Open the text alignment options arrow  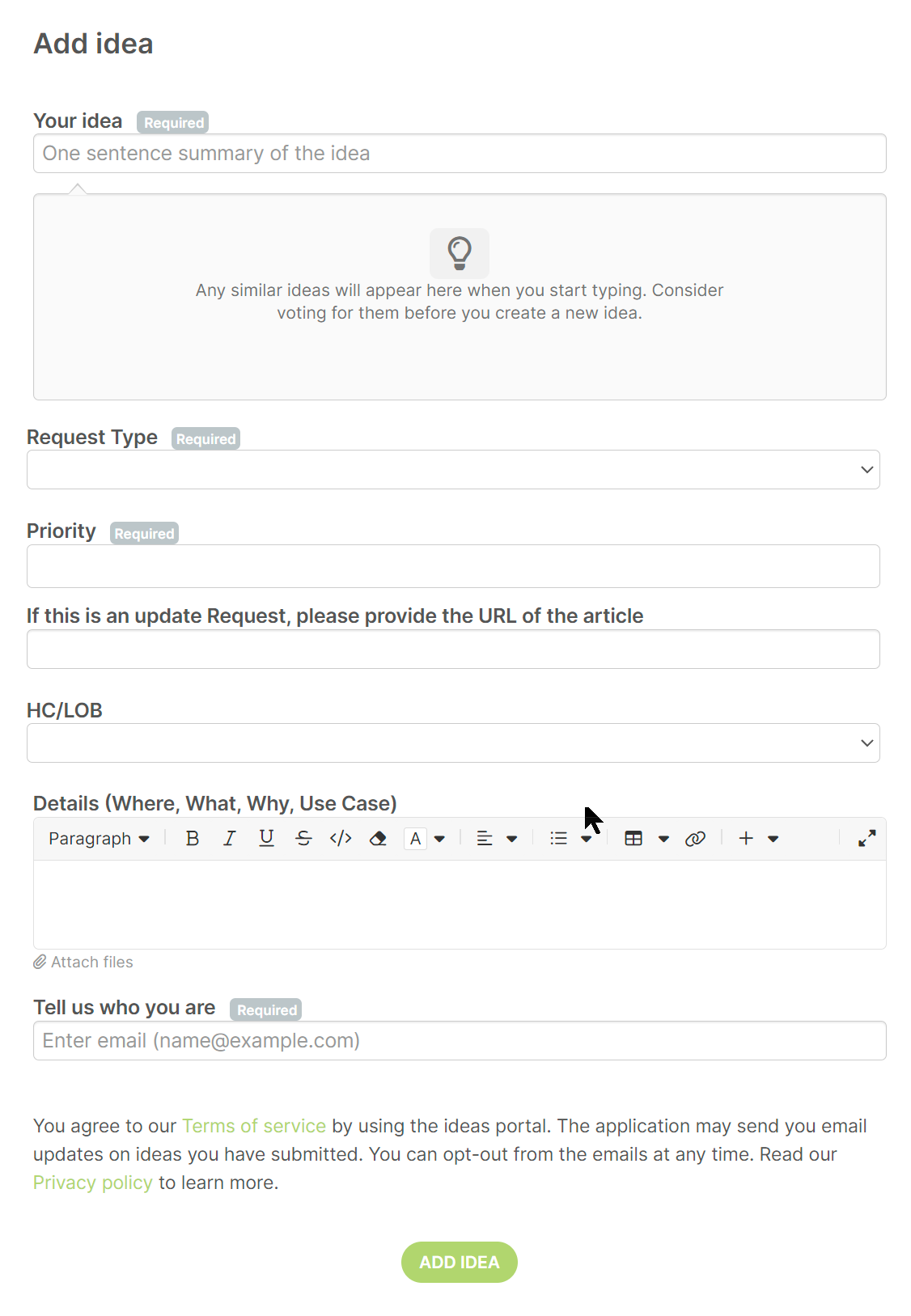[511, 839]
